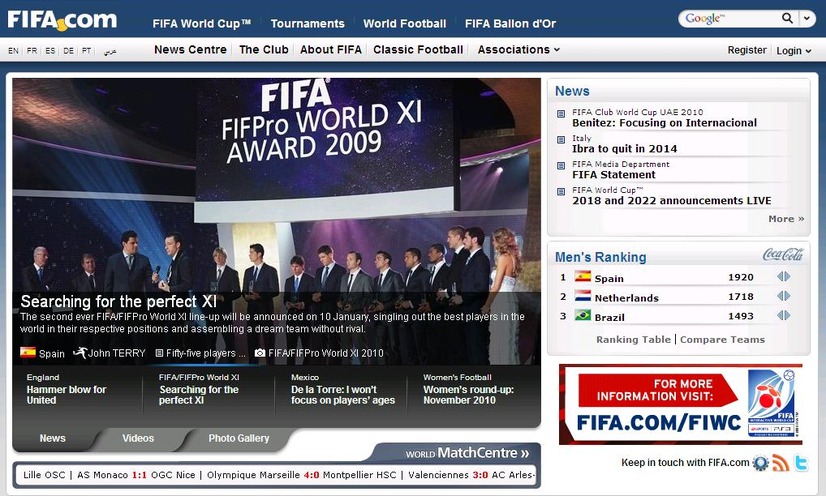Open World MatchCentre link
This screenshot has height=496, width=826.
click(467, 453)
